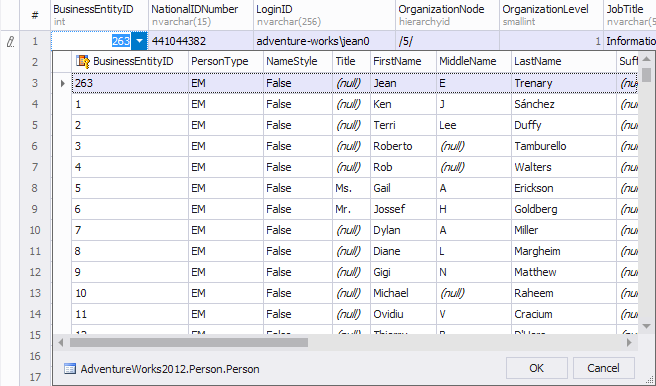Viewport: 656px width, 386px height.
Task: Click the horizontal scrollbar thumb
Action: pyautogui.click(x=189, y=343)
